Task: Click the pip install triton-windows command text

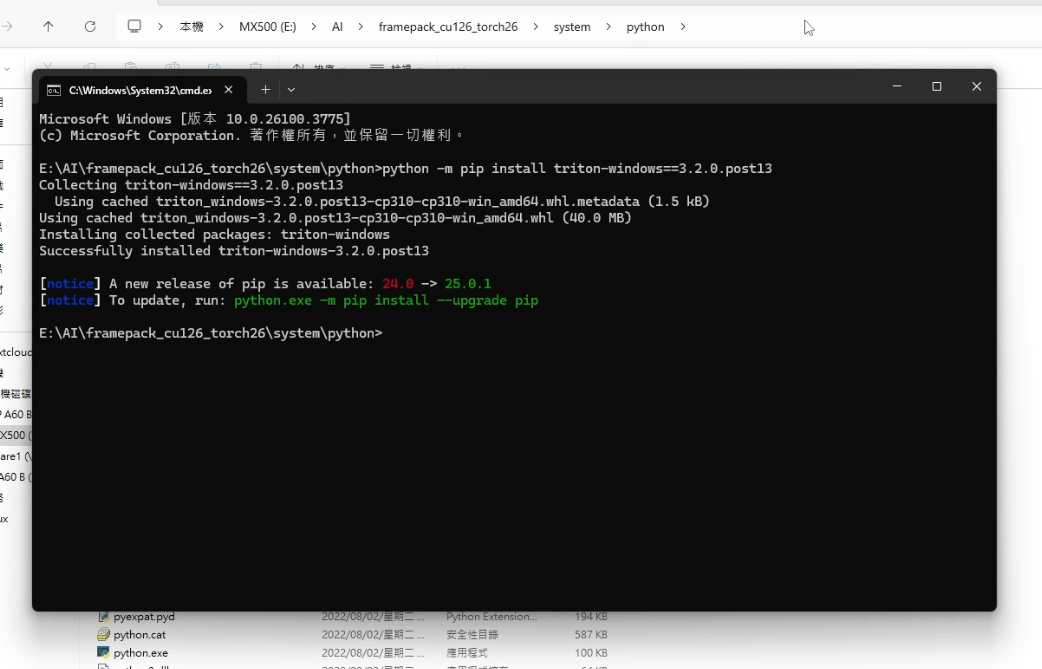Action: coord(577,168)
